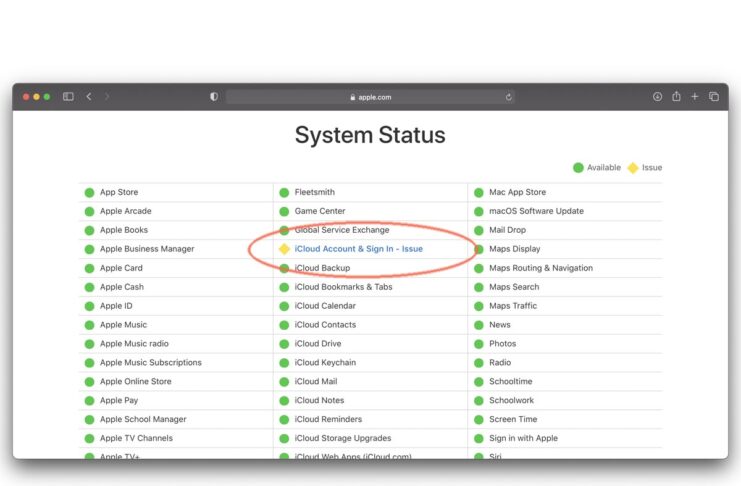Click the green status dot beside Apple Pay
The width and height of the screenshot is (741, 486).
89,400
